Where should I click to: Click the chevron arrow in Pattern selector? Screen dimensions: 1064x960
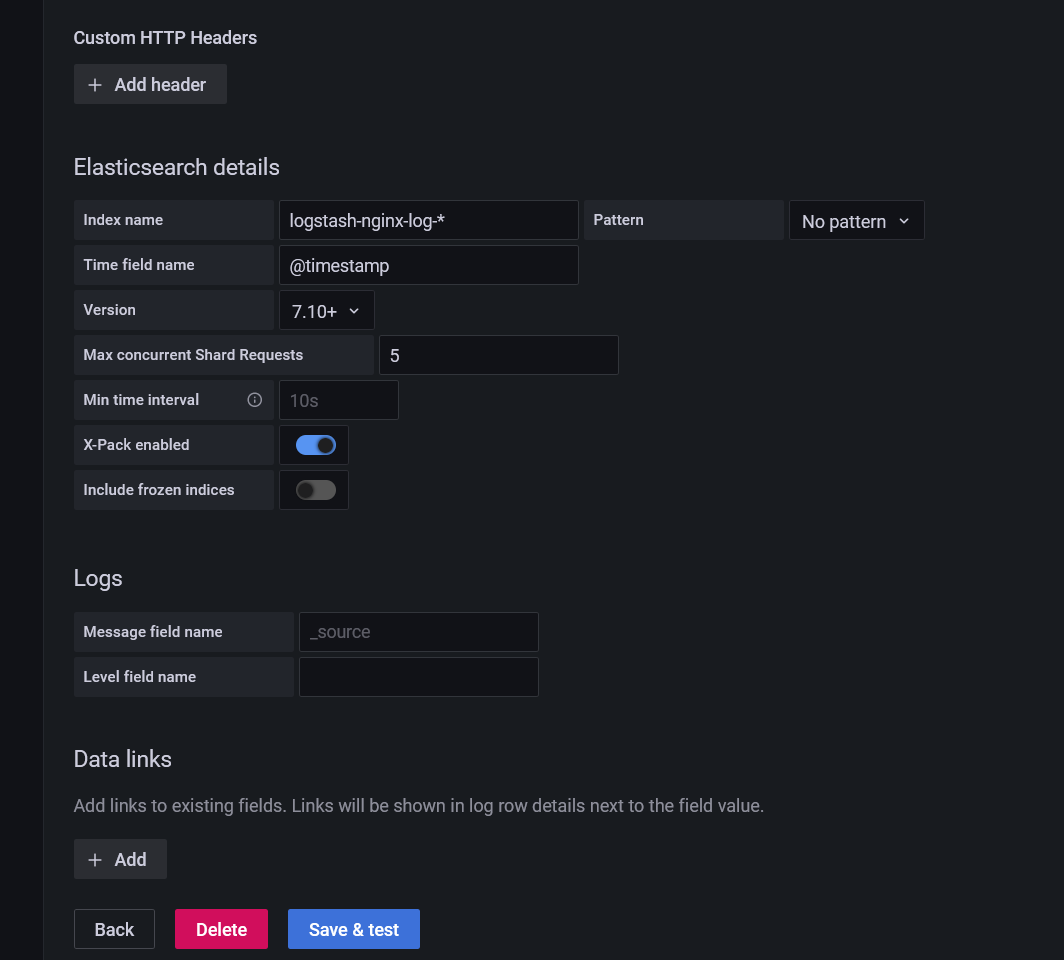[904, 221]
